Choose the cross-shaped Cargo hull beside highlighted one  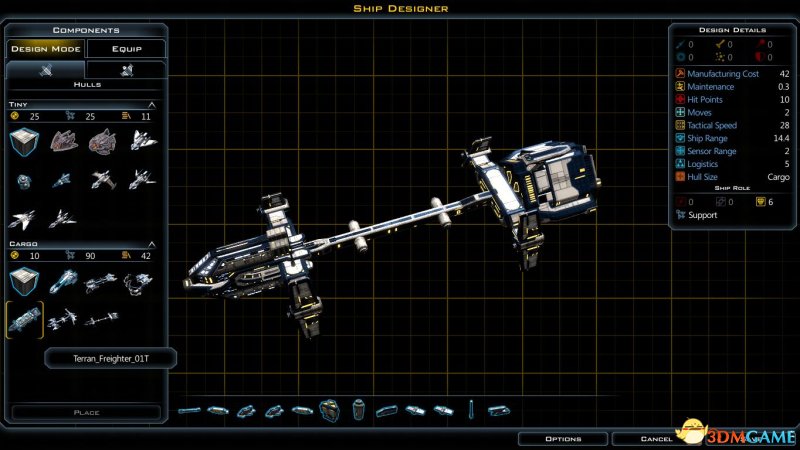pyautogui.click(x=62, y=320)
